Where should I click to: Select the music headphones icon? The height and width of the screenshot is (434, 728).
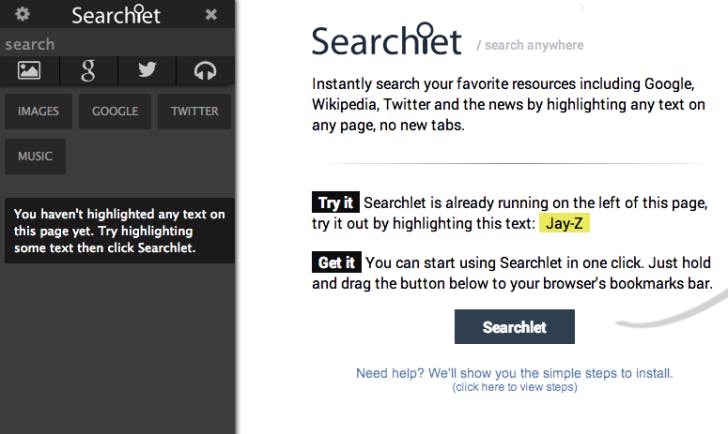tap(205, 70)
